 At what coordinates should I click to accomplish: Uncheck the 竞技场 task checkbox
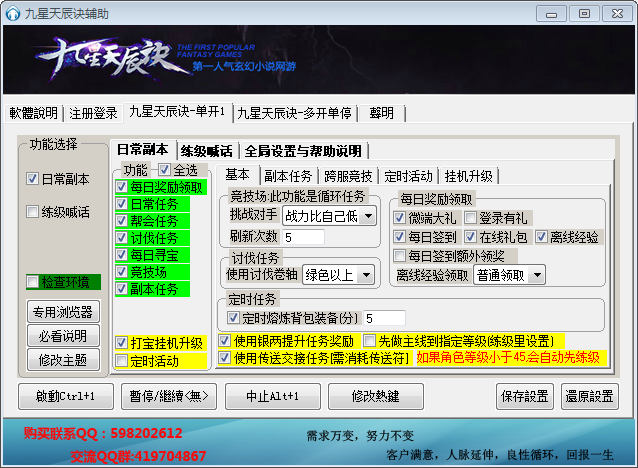[x=122, y=271]
